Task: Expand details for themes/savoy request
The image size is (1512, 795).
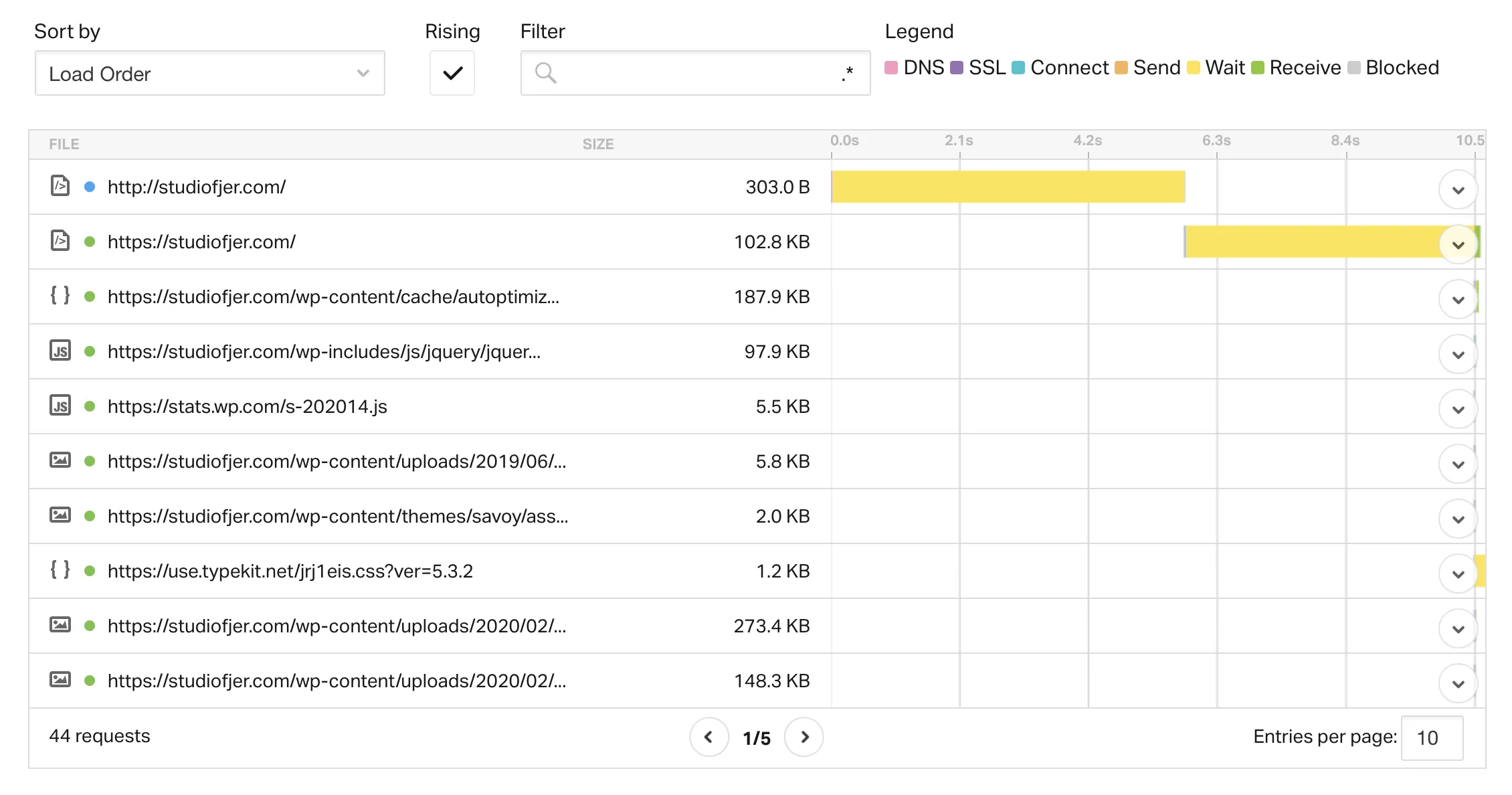Action: 1458,519
